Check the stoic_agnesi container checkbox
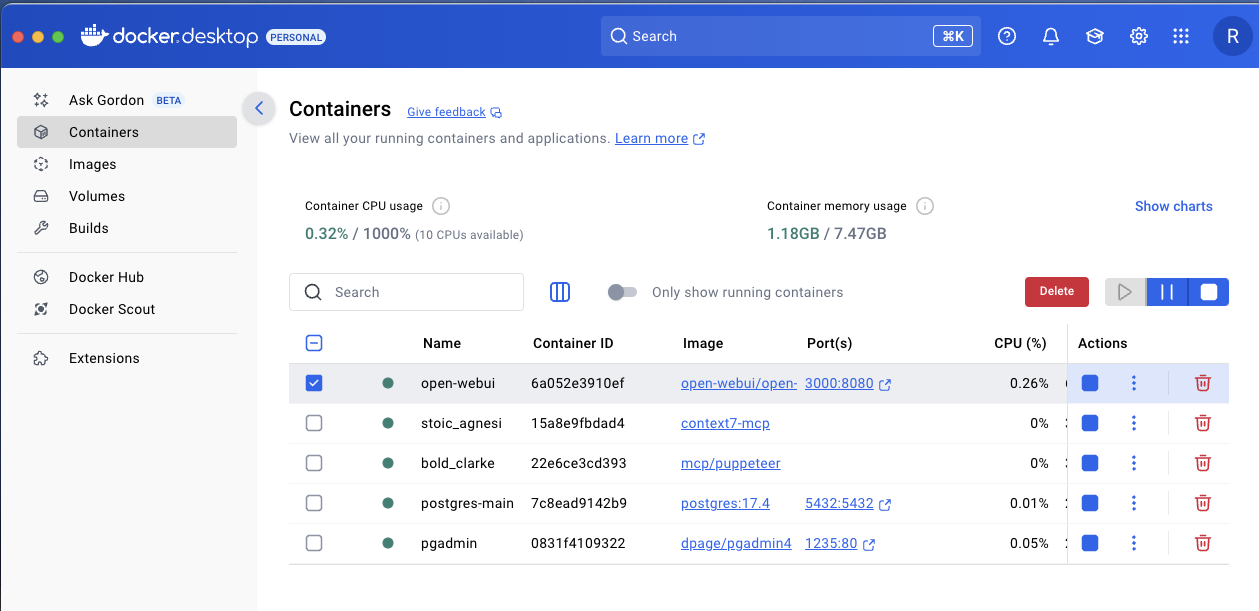 314,423
